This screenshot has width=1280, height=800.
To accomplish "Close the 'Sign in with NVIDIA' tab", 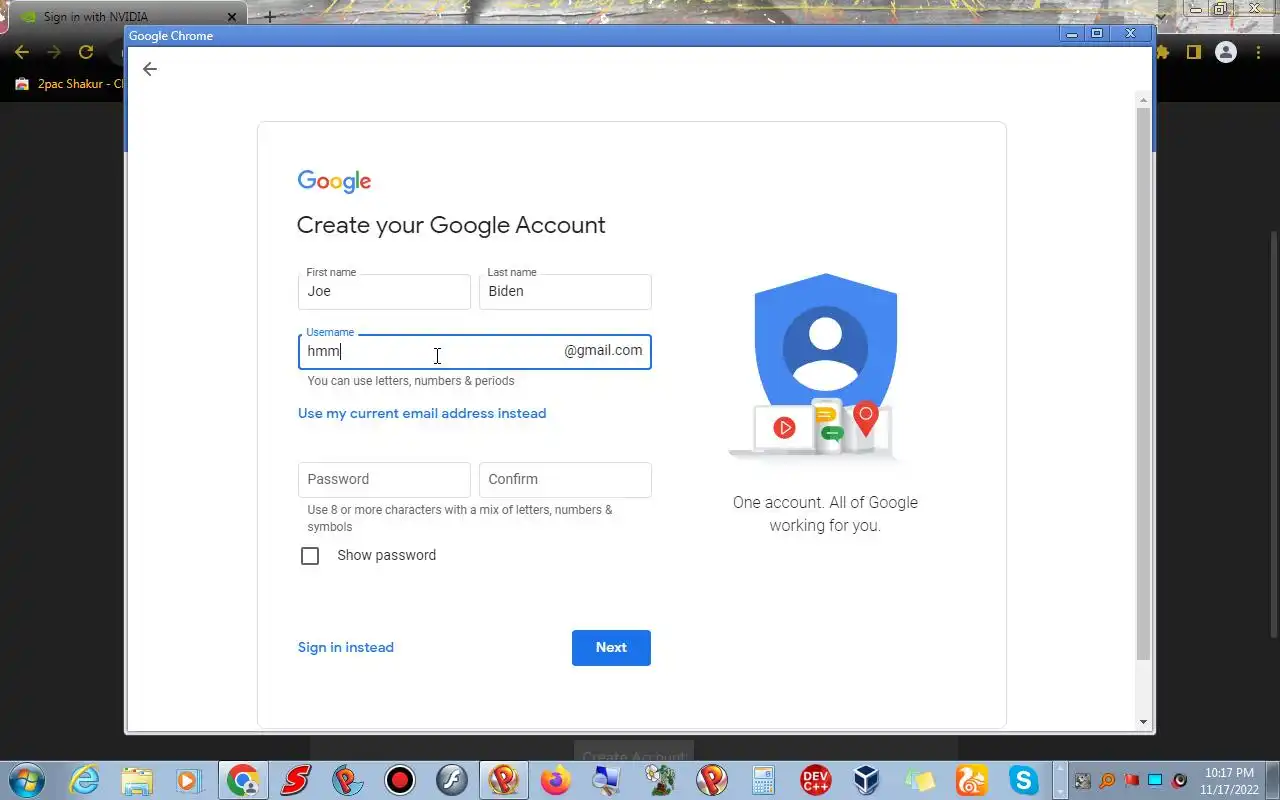I will coord(232,17).
